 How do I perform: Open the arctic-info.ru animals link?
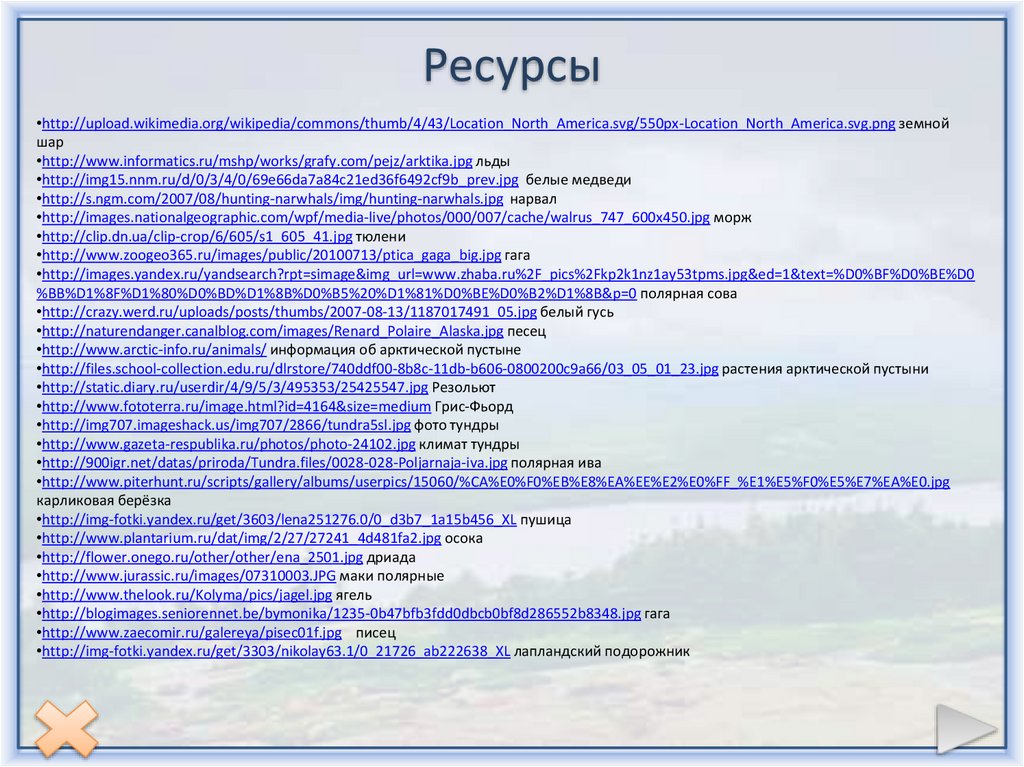pos(154,350)
